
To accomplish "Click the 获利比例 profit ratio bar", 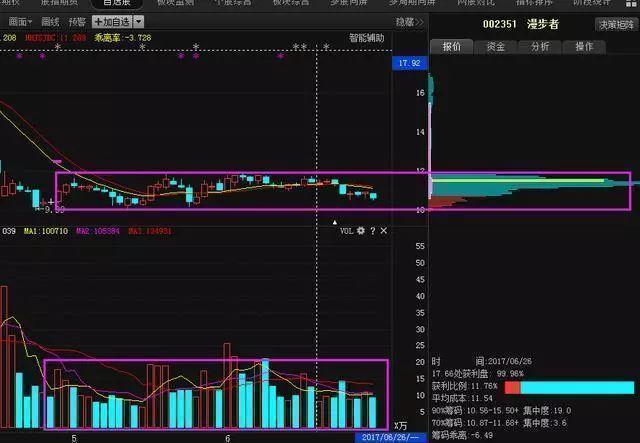I will [568, 387].
